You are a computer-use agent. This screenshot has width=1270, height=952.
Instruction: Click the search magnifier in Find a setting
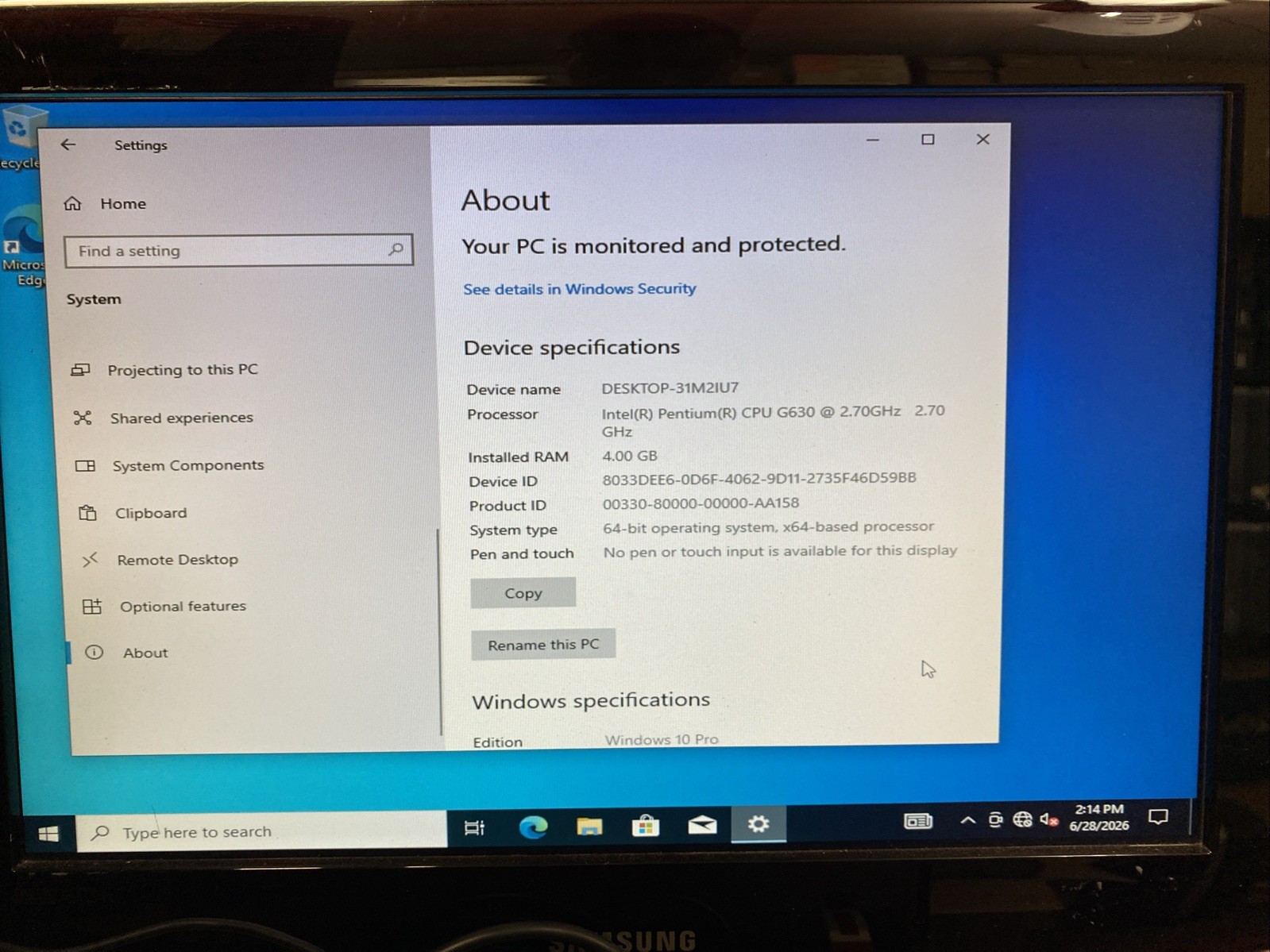396,249
